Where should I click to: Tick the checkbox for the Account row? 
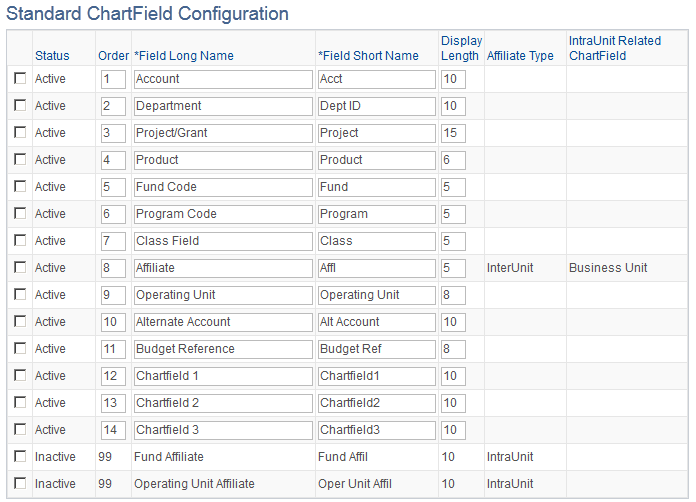click(20, 79)
